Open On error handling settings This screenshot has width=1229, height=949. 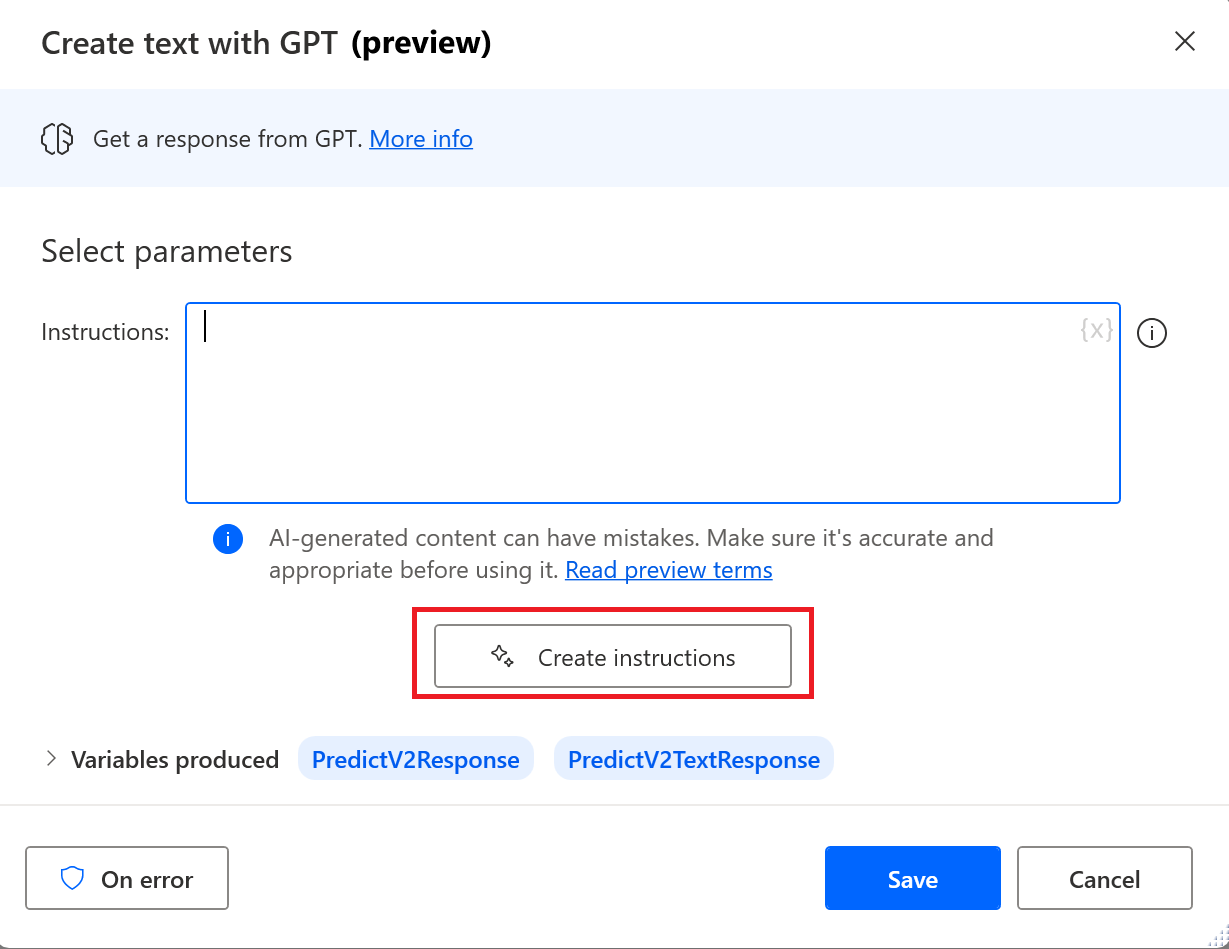coord(127,877)
